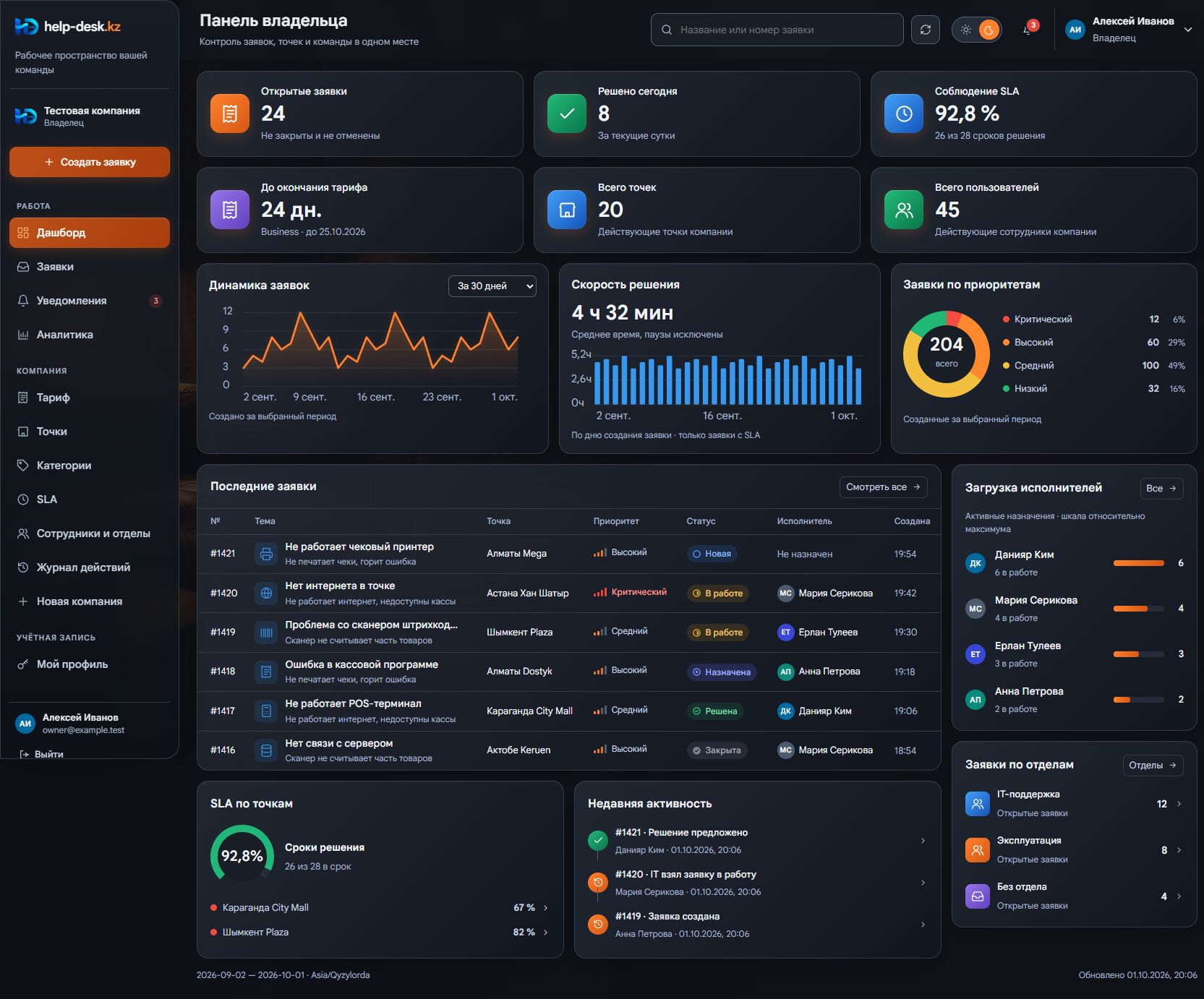Open Журнал действий in sidebar

click(x=90, y=567)
